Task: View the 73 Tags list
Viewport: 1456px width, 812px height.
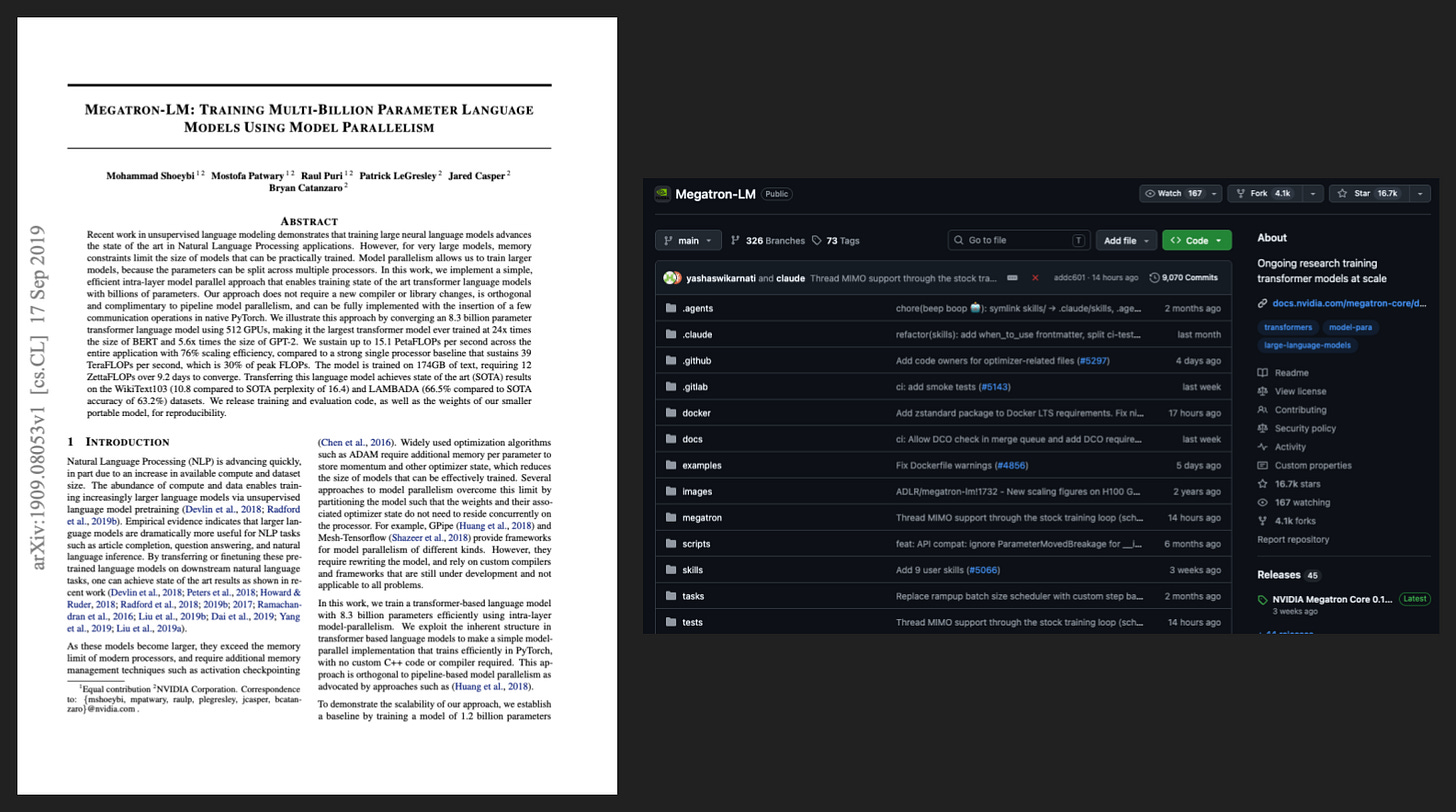Action: 835,241
